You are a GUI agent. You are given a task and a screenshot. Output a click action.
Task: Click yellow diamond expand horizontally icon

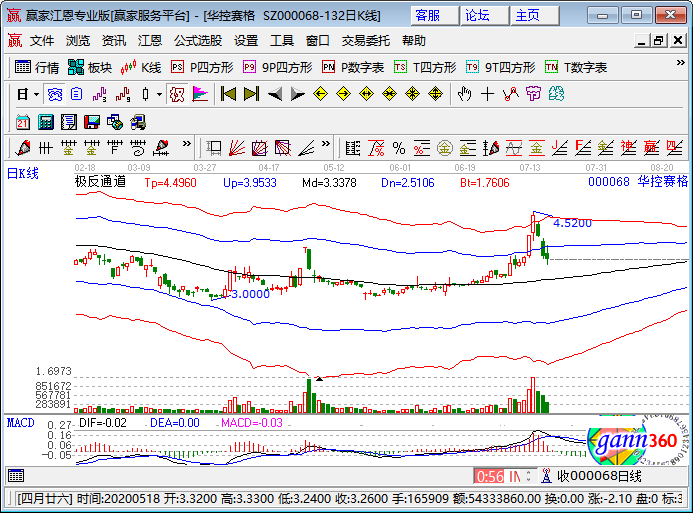pyautogui.click(x=366, y=94)
